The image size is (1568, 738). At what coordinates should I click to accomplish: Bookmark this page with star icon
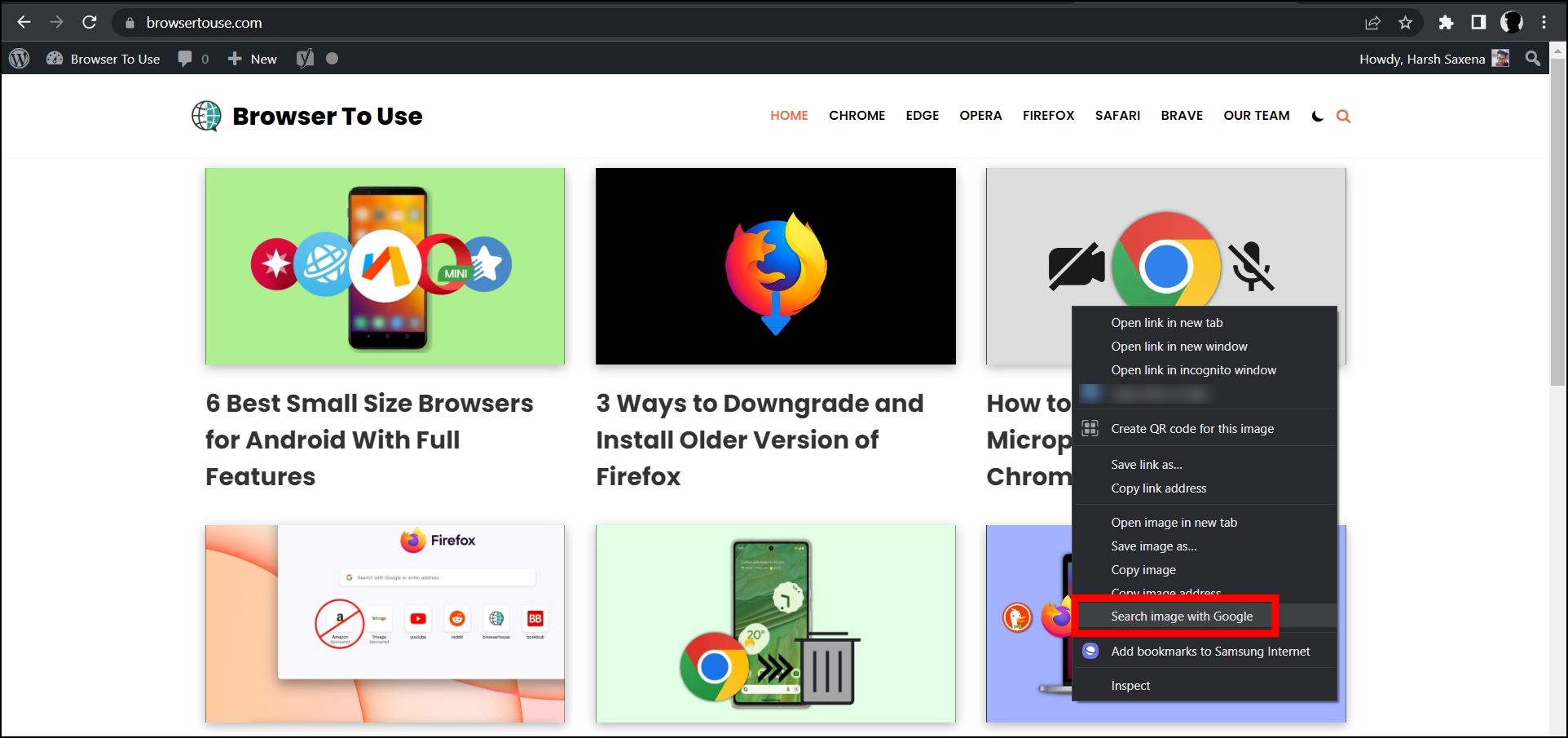point(1405,23)
